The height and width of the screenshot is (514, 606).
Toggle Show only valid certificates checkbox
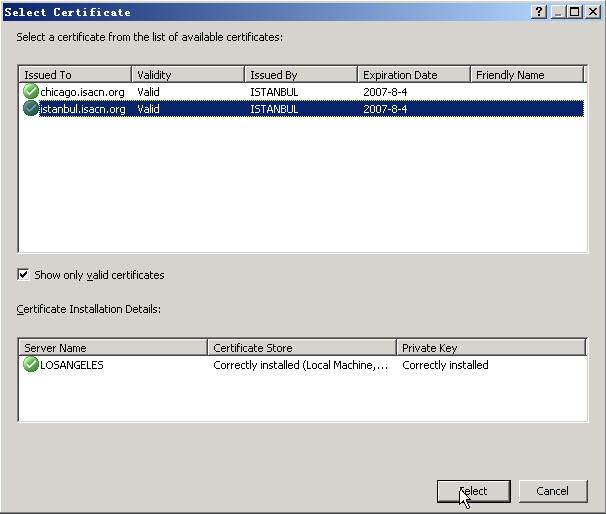point(24,275)
